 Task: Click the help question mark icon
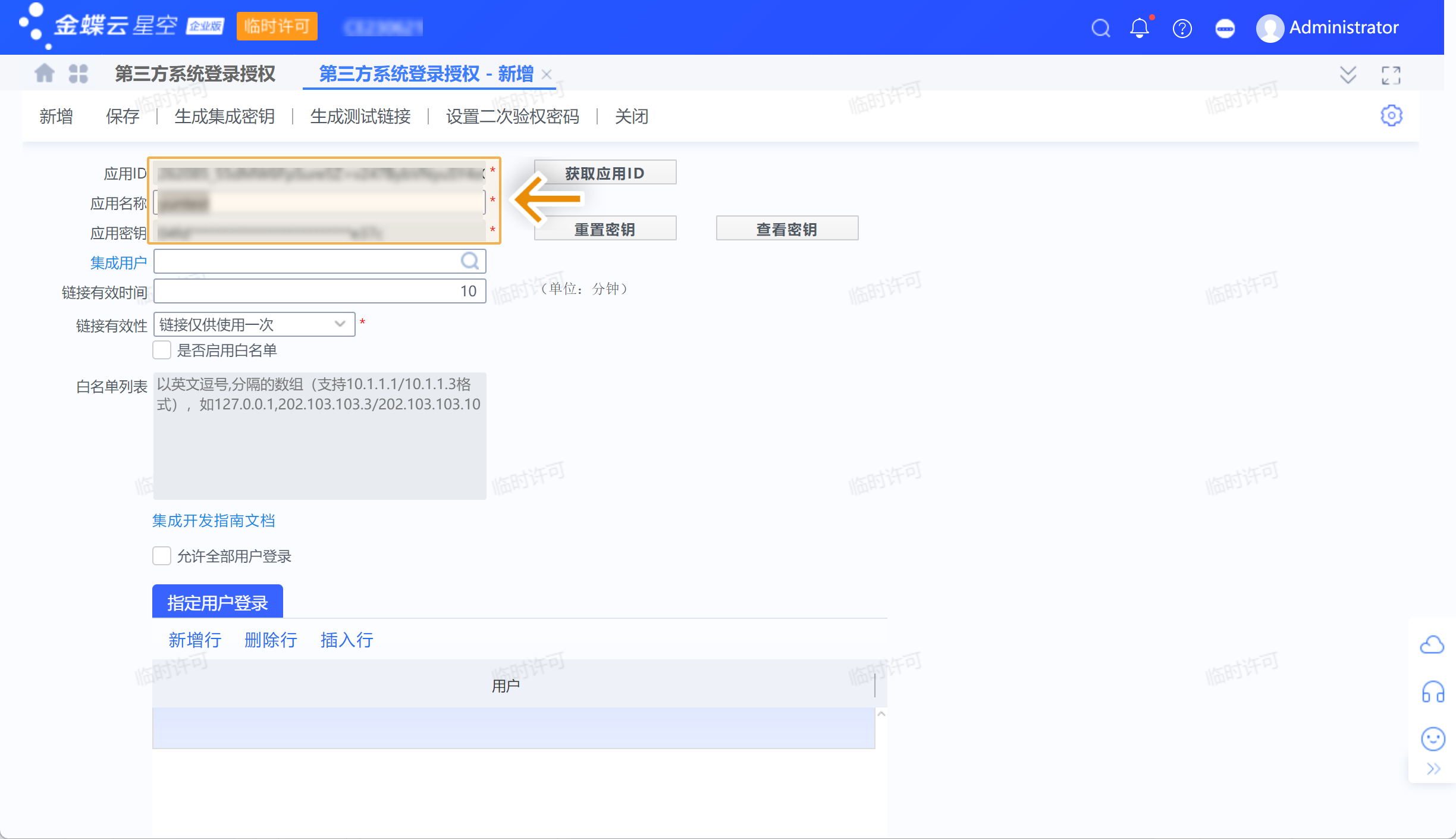(x=1182, y=28)
